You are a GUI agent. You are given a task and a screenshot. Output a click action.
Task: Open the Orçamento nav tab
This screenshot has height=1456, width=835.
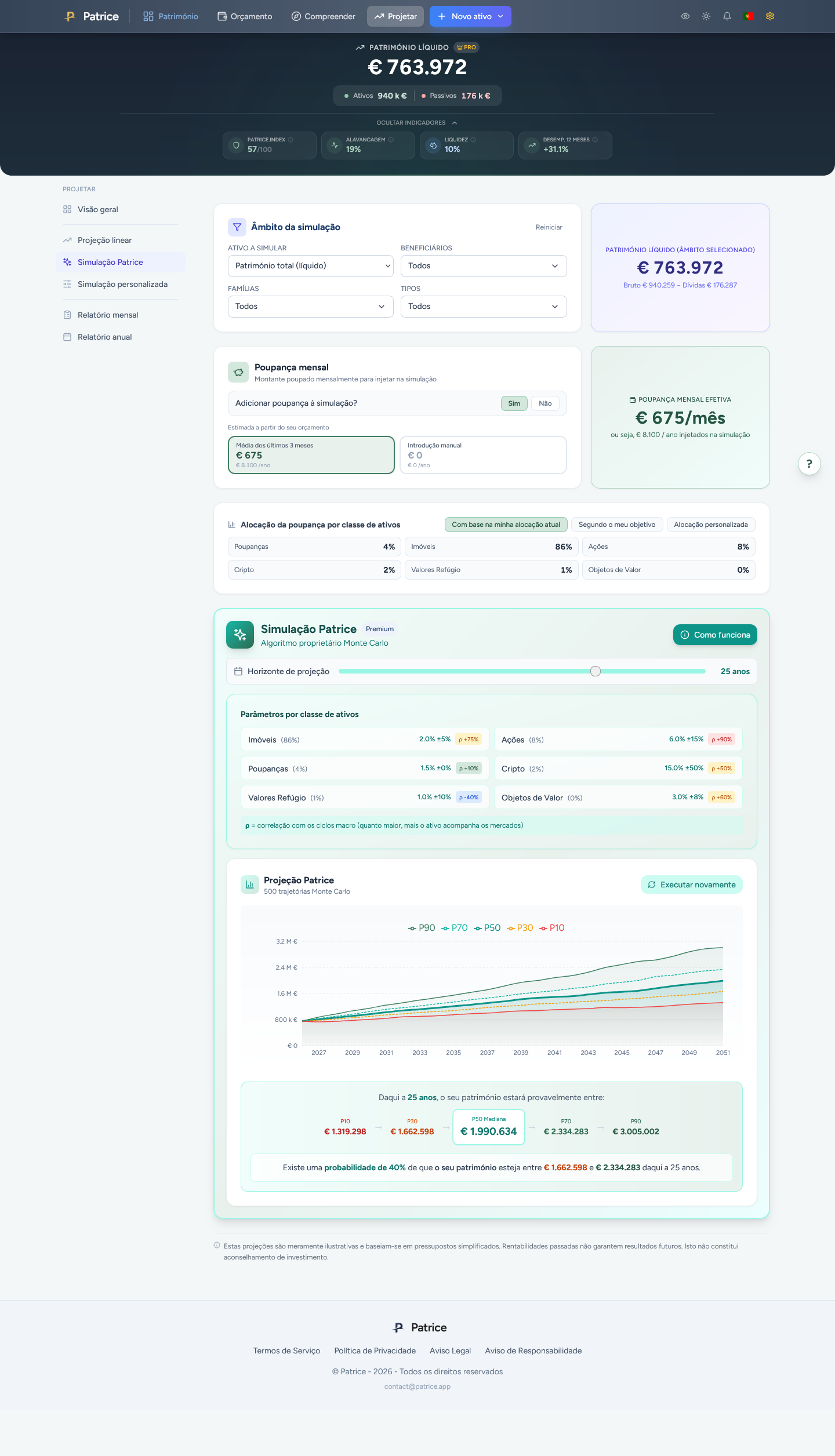click(245, 16)
